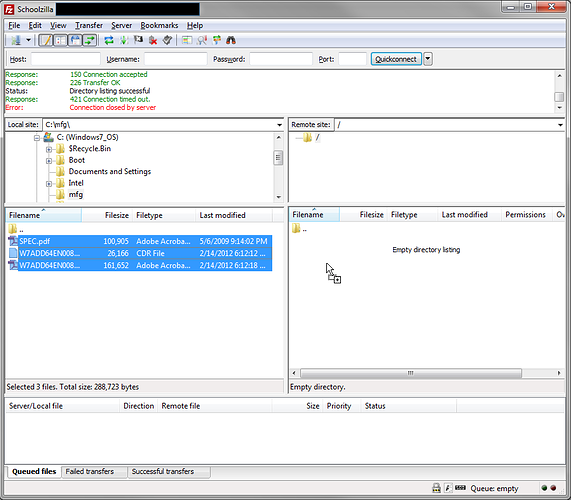Refresh the file and folder lists
Image resolution: width=571 pixels, height=500 pixels.
pos(109,40)
